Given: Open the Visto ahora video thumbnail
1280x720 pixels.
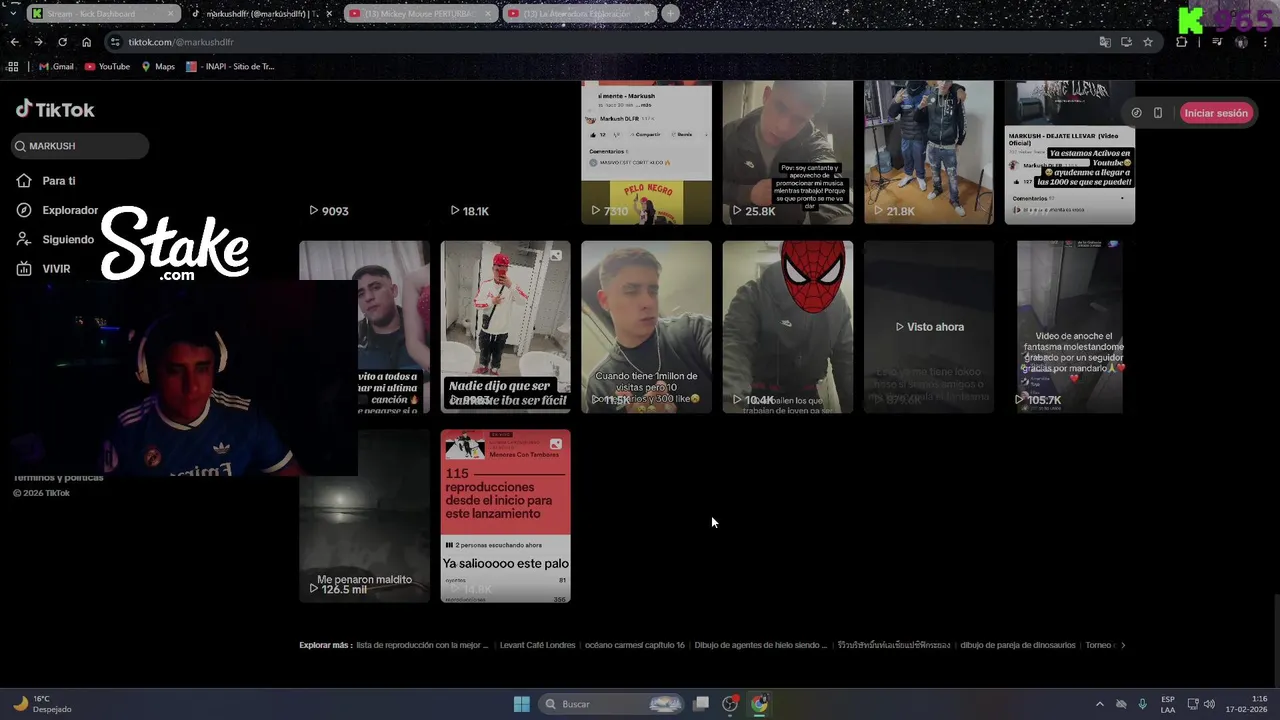Looking at the screenshot, I should tap(929, 327).
